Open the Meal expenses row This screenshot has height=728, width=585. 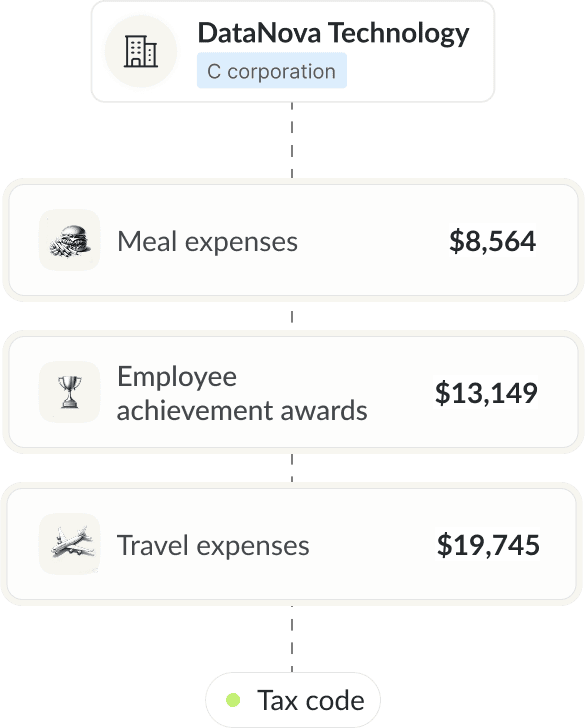pos(292,240)
